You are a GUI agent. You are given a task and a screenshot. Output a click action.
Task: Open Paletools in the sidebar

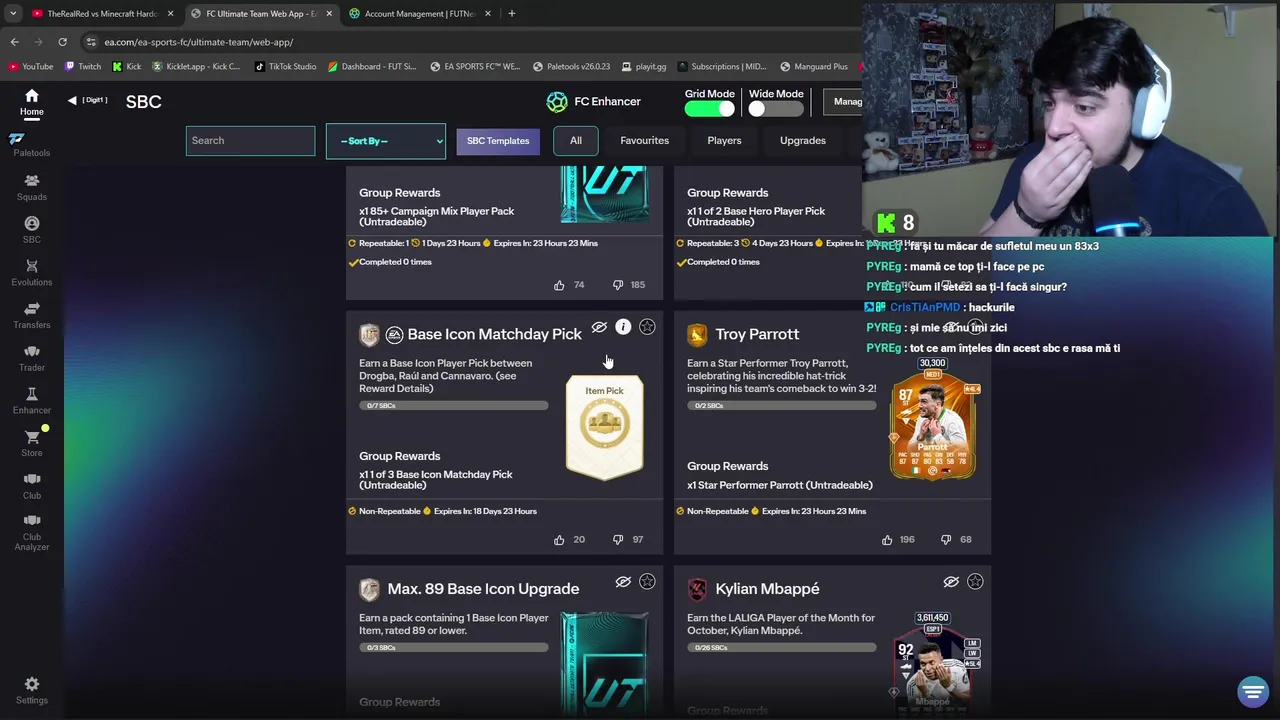point(32,145)
